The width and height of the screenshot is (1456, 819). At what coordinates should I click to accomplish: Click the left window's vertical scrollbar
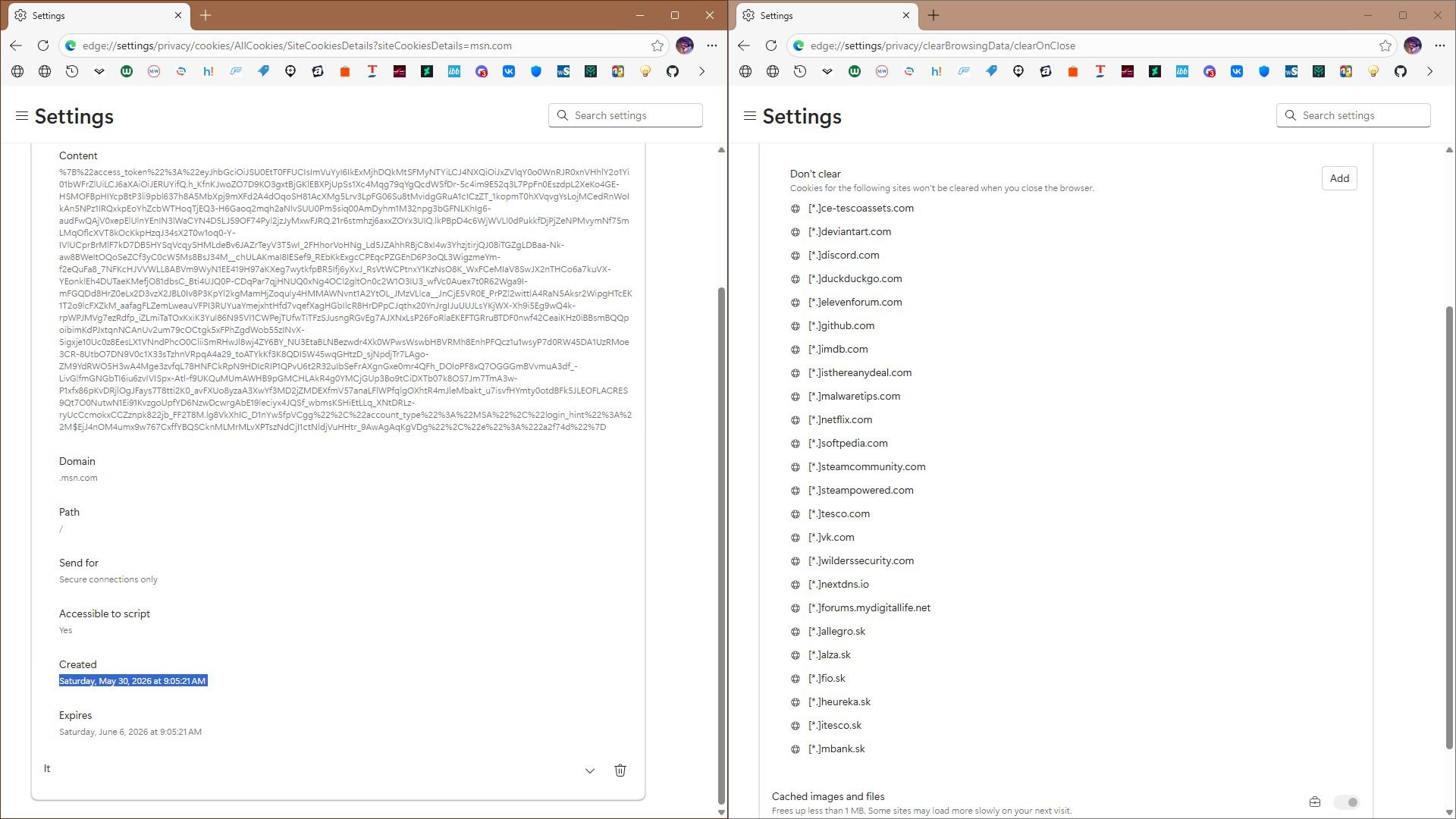[721, 546]
